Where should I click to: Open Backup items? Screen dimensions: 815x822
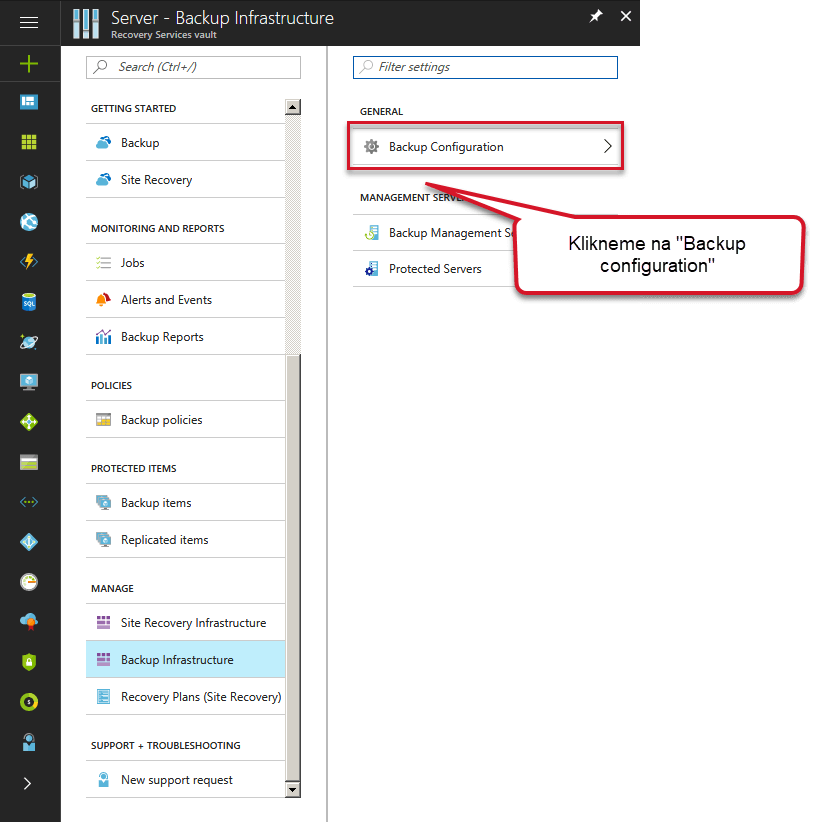pyautogui.click(x=186, y=503)
